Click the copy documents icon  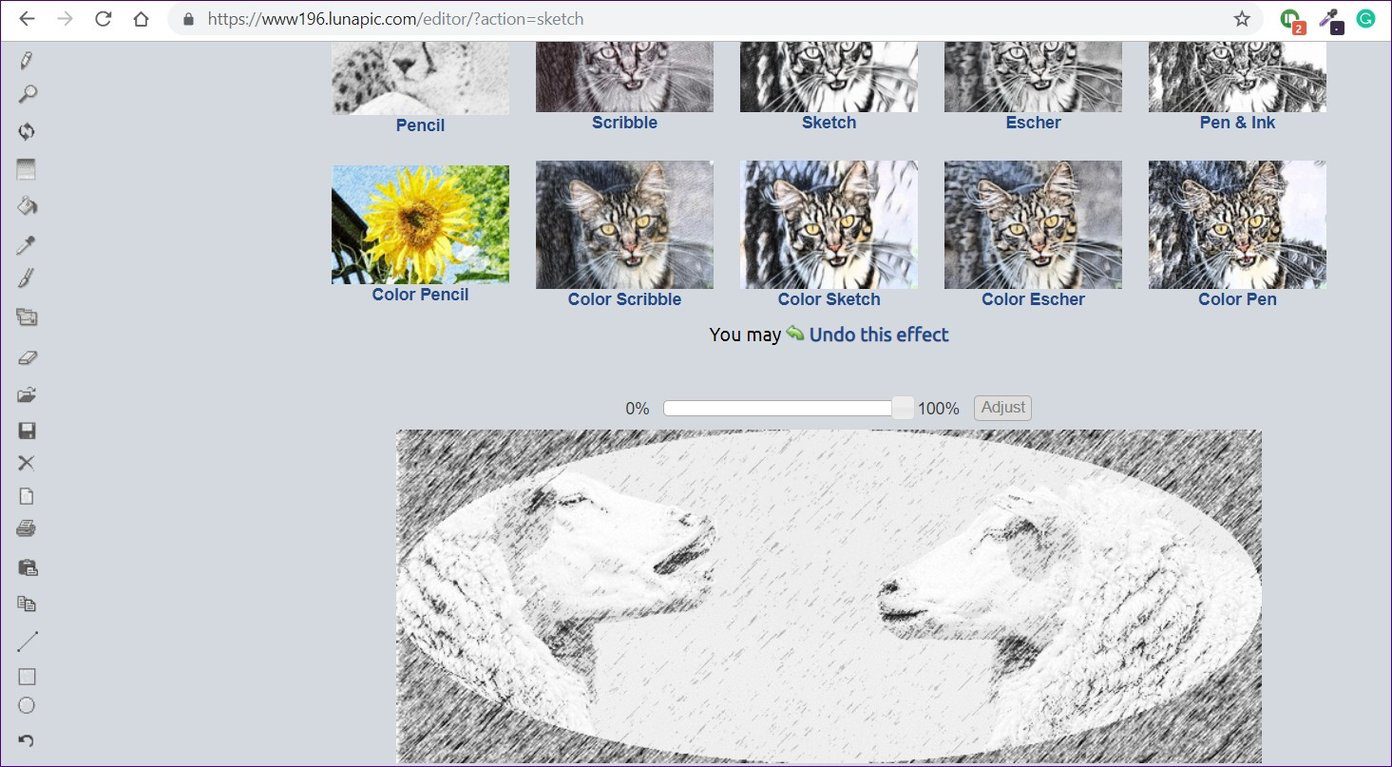point(27,603)
